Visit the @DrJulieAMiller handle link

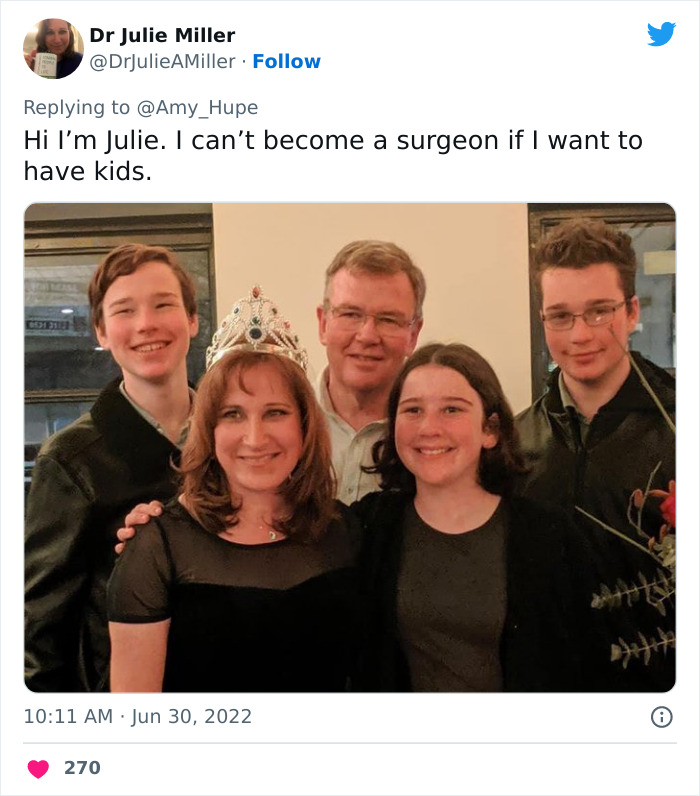click(x=163, y=62)
